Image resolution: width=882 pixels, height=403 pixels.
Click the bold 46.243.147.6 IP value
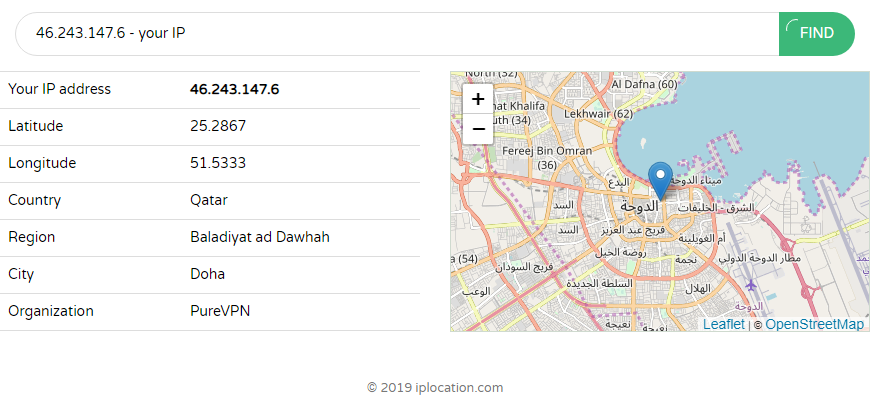tap(234, 89)
